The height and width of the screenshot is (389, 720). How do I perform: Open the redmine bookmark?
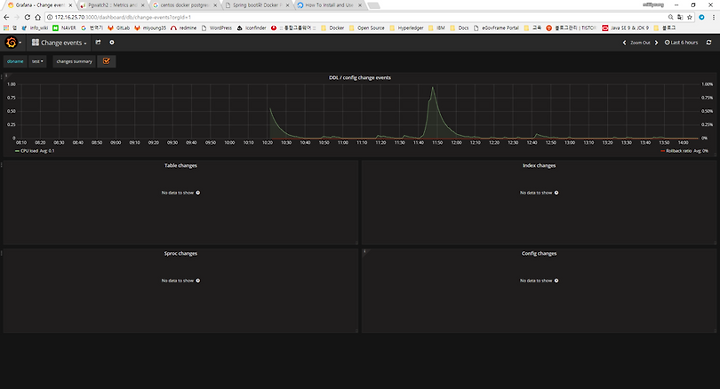[x=184, y=28]
